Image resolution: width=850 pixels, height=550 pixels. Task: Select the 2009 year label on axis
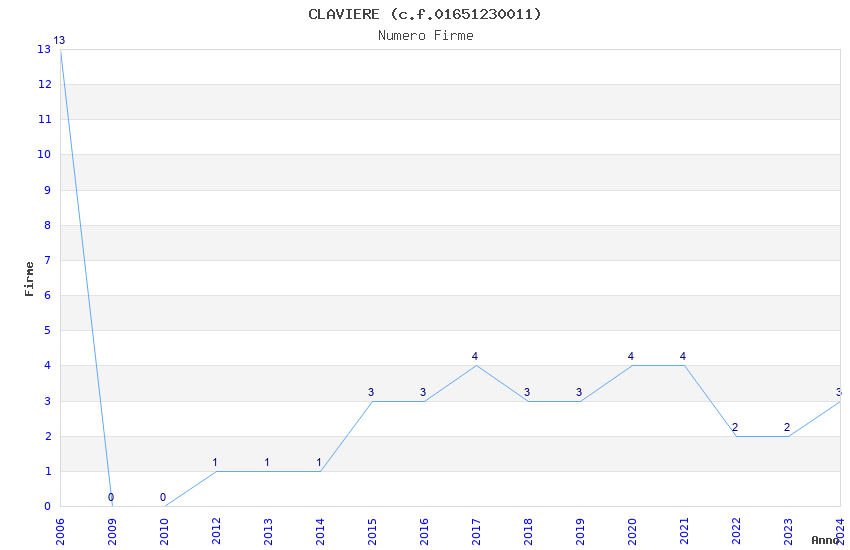(x=112, y=532)
